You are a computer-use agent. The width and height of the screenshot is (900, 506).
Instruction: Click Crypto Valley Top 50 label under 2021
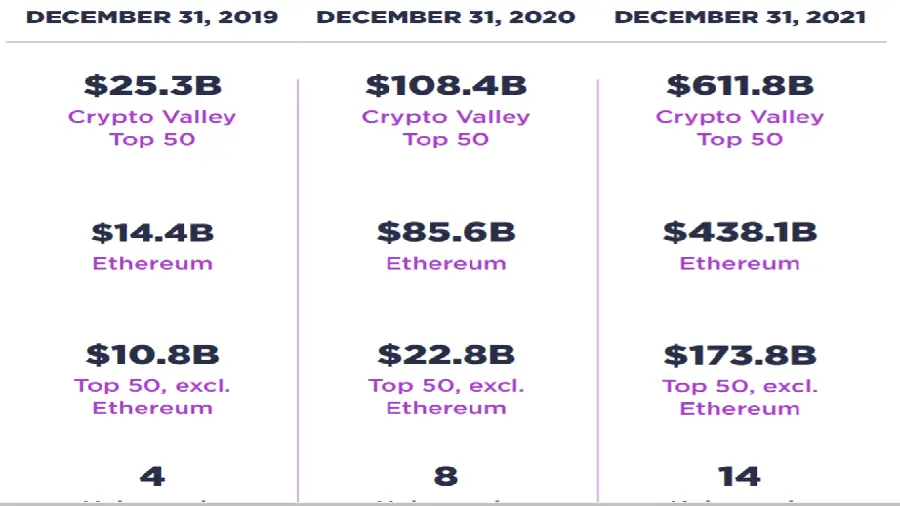click(740, 127)
